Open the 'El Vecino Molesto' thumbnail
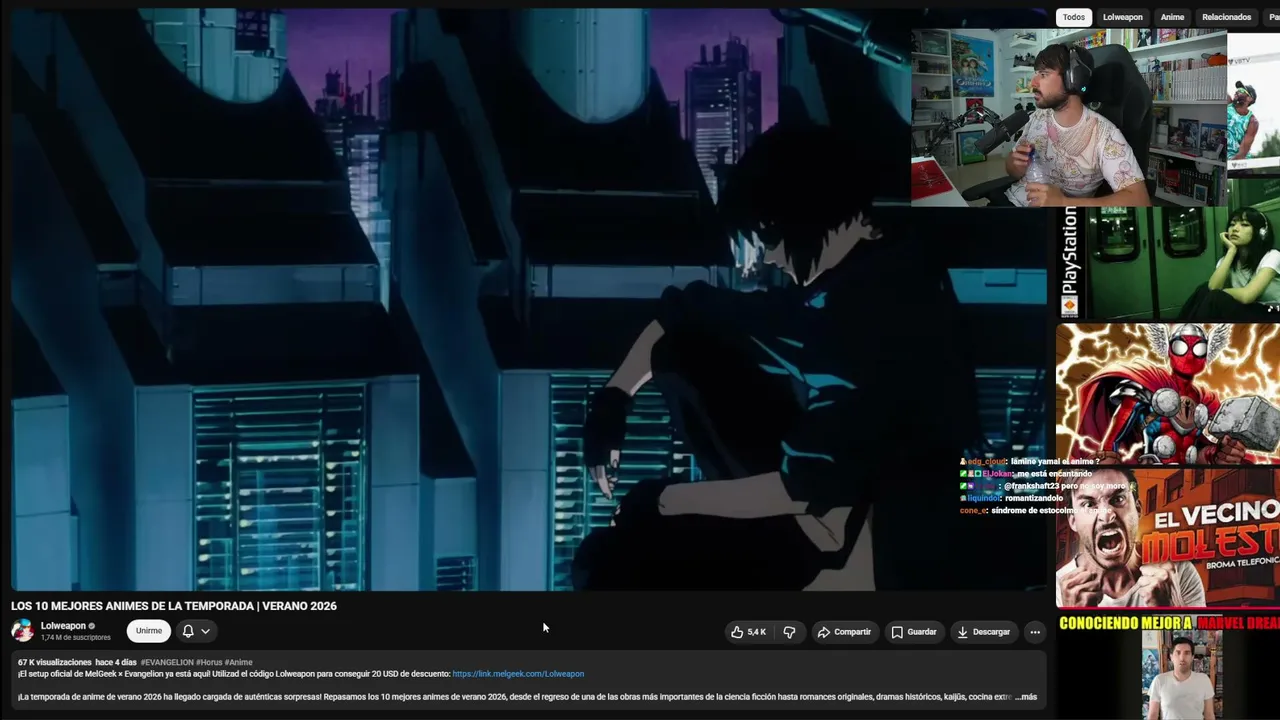 click(x=1168, y=538)
